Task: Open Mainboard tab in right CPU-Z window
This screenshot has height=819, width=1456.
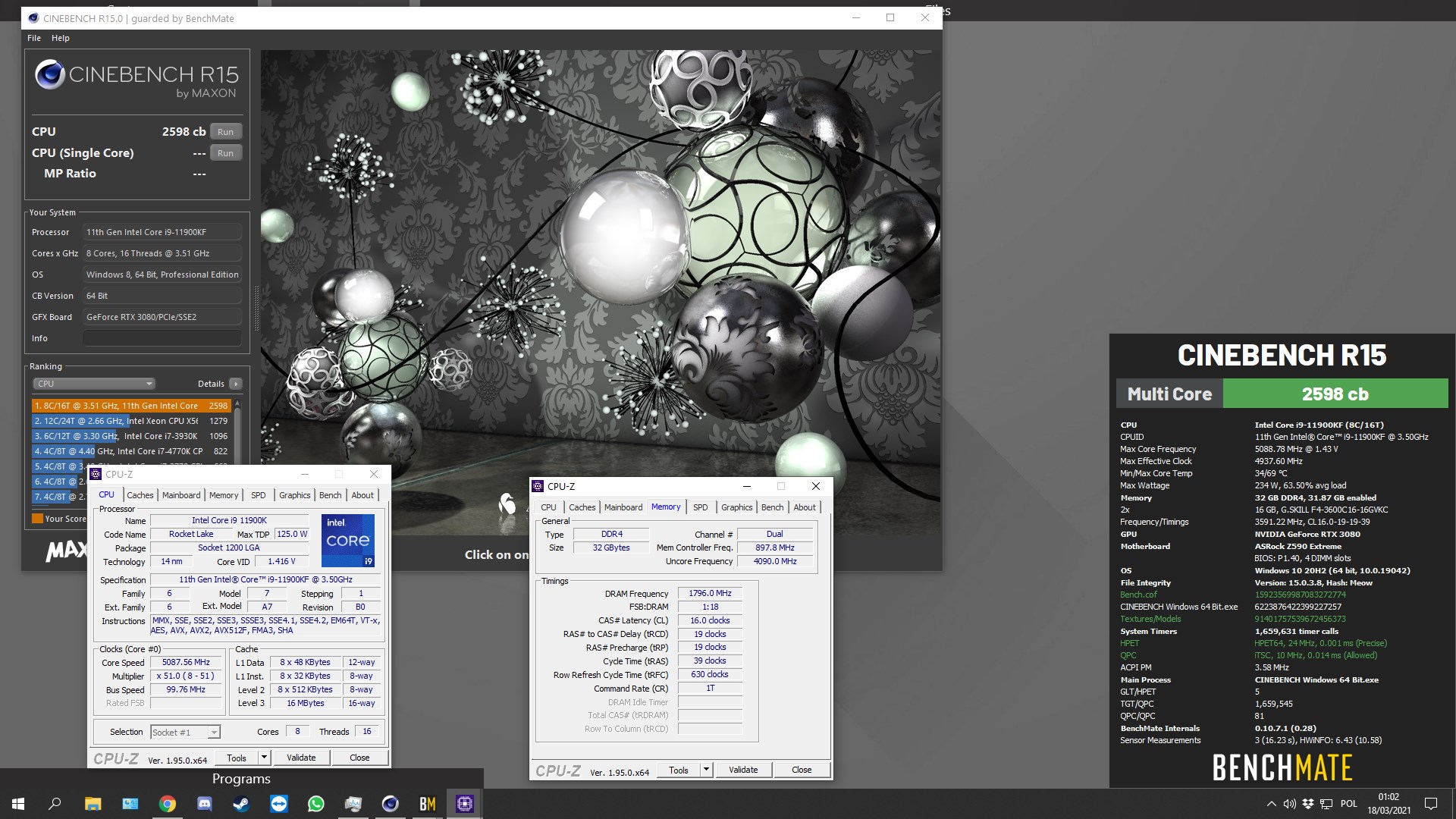Action: tap(623, 507)
